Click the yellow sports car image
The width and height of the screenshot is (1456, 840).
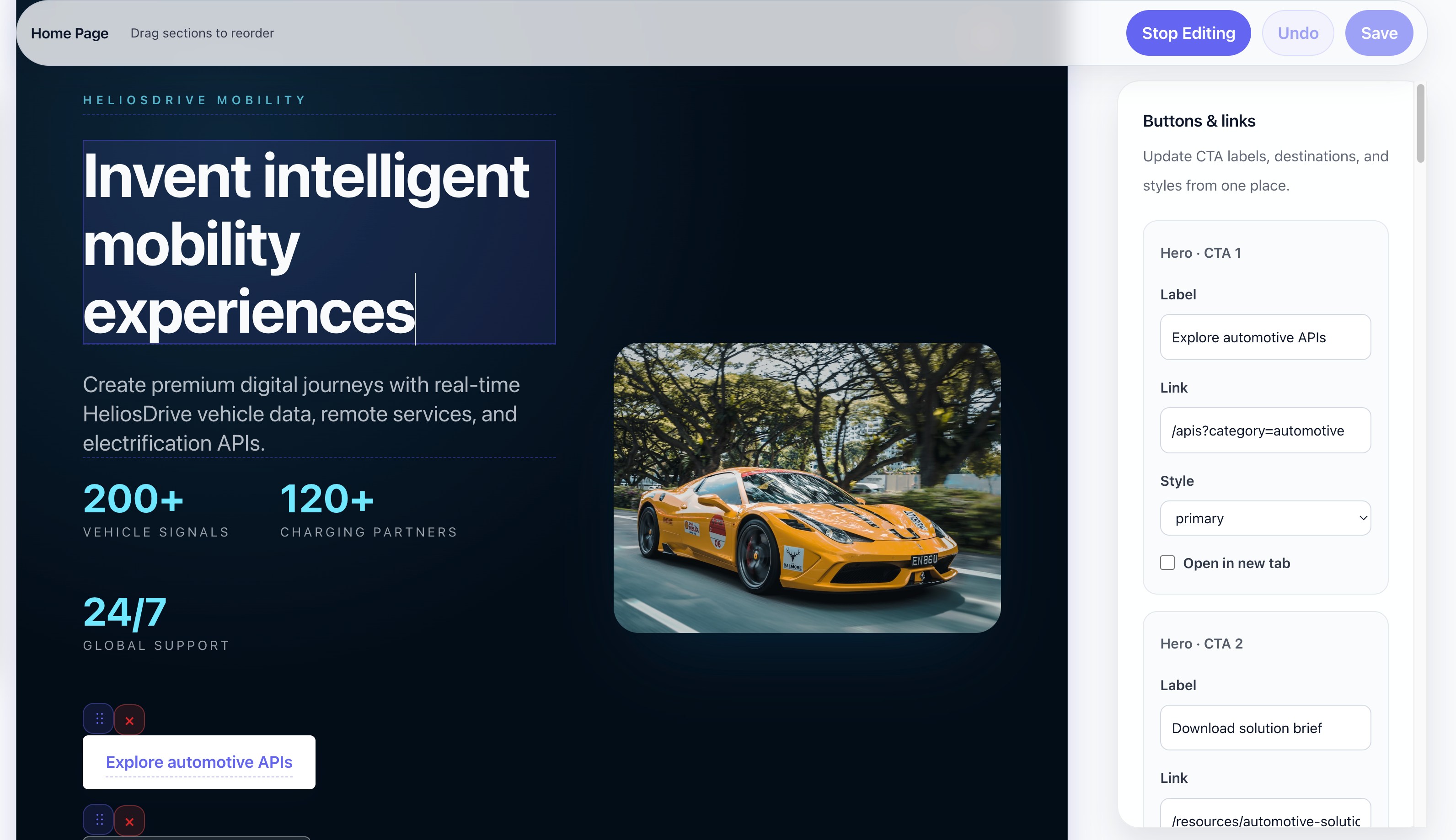[806, 488]
